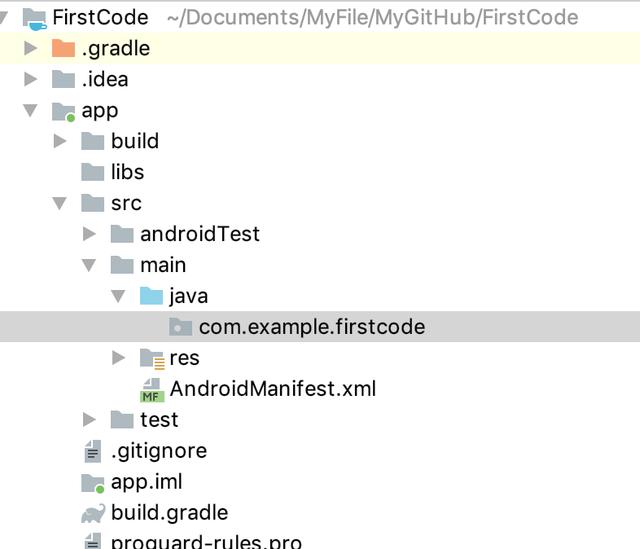Collapse the main folder arrow
The width and height of the screenshot is (640, 549).
89,265
